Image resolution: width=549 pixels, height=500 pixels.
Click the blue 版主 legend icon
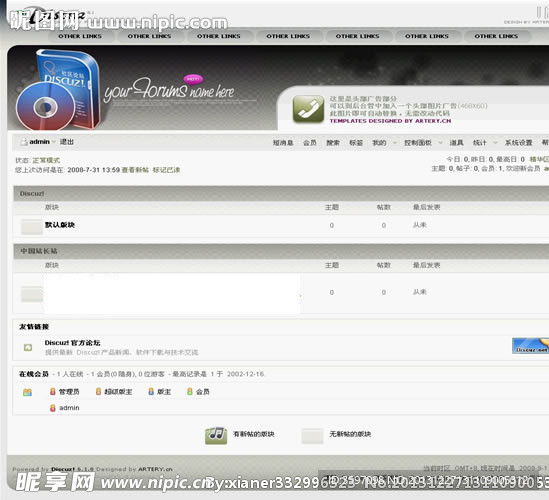[x=151, y=391]
